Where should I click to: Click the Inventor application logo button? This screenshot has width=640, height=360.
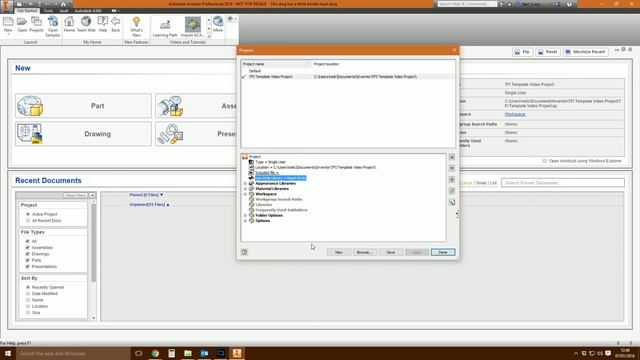tap(6, 6)
